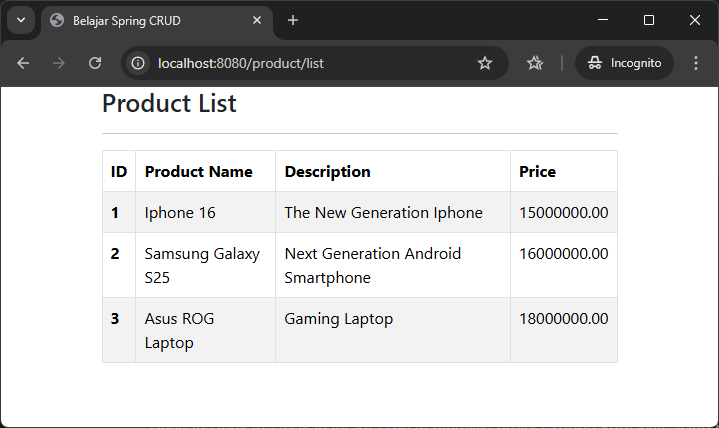Open the Chrome three-dot menu
The height and width of the screenshot is (428, 719).
[x=696, y=63]
